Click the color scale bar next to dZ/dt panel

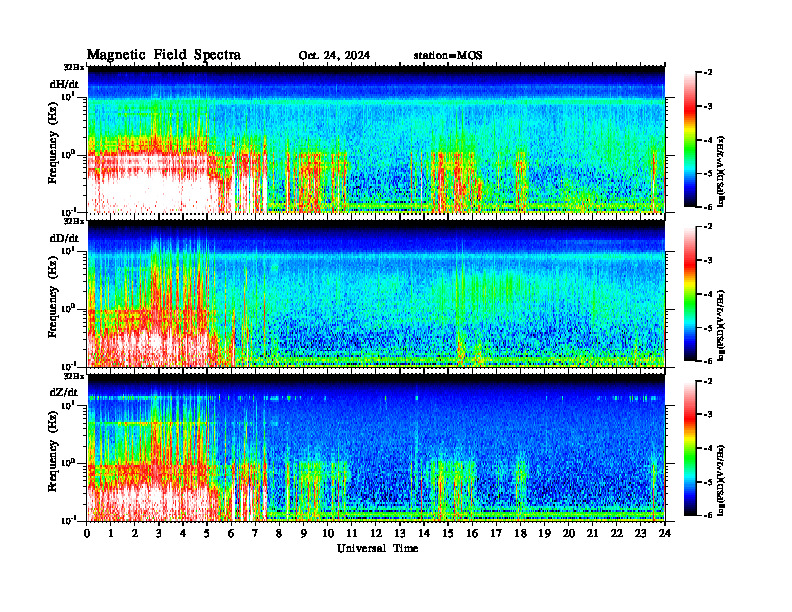[690, 448]
